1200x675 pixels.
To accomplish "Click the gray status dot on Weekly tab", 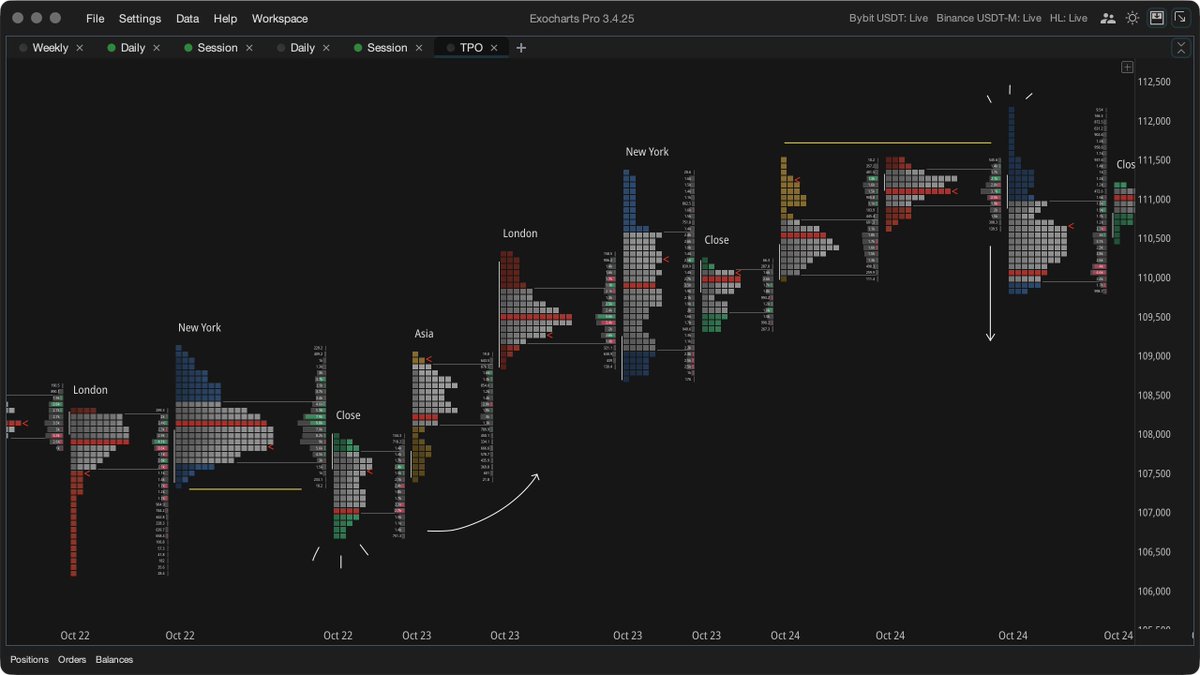I will pyautogui.click(x=23, y=48).
